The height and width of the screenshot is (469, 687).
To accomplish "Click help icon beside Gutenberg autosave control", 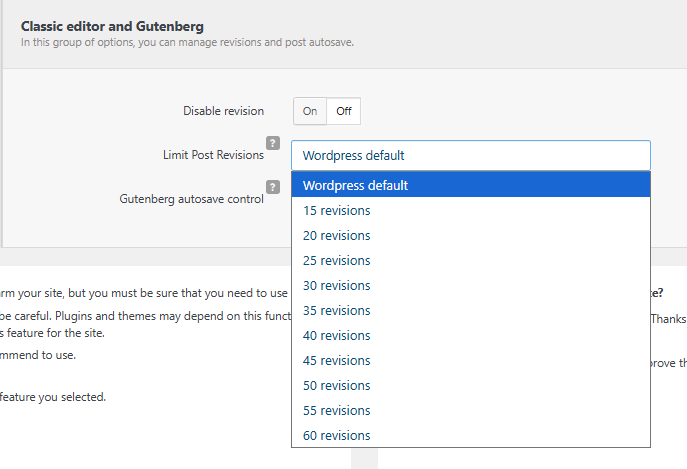I will click(x=272, y=187).
